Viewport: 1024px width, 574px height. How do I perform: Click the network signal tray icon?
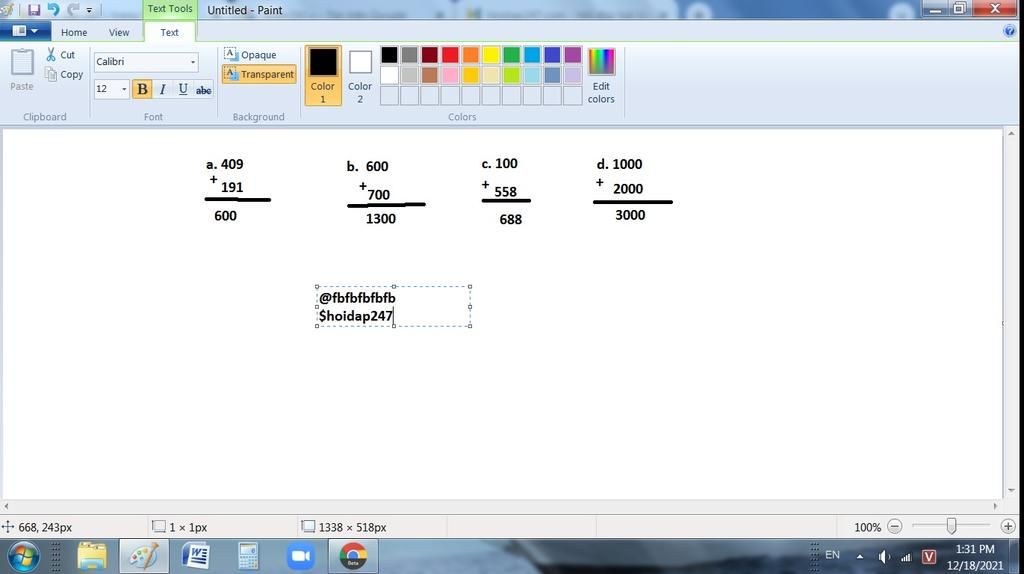[x=906, y=557]
